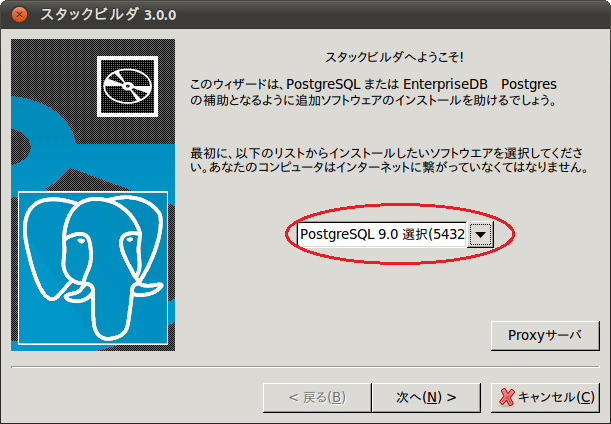Click the paragraph starting このウィザードは、PostgreSQL
The width and height of the screenshot is (611, 424).
coord(373,92)
